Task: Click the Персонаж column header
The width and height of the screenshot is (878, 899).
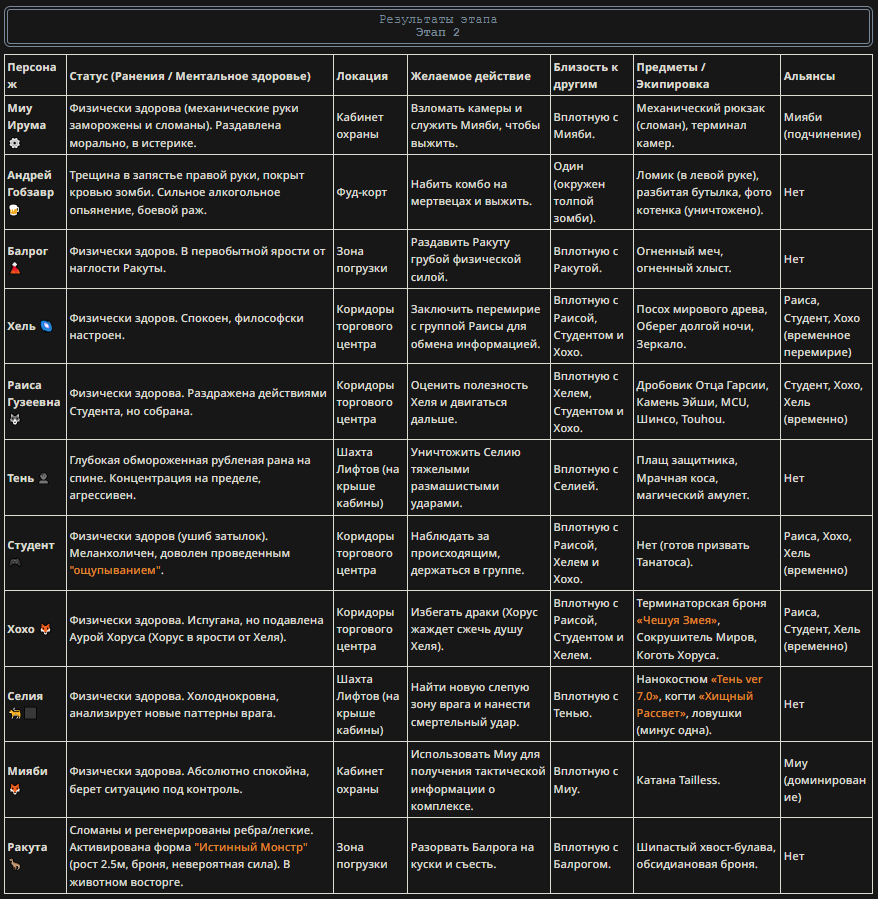Action: click(35, 75)
